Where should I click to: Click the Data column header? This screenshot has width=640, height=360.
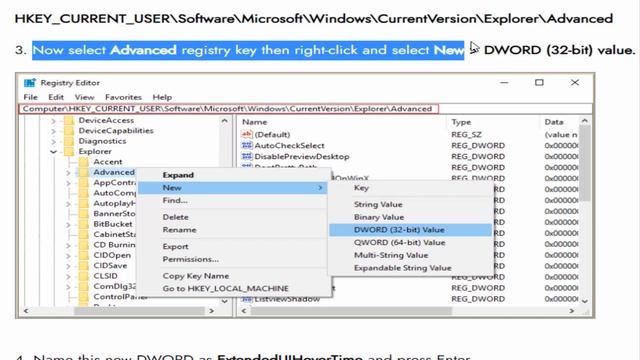pos(554,122)
